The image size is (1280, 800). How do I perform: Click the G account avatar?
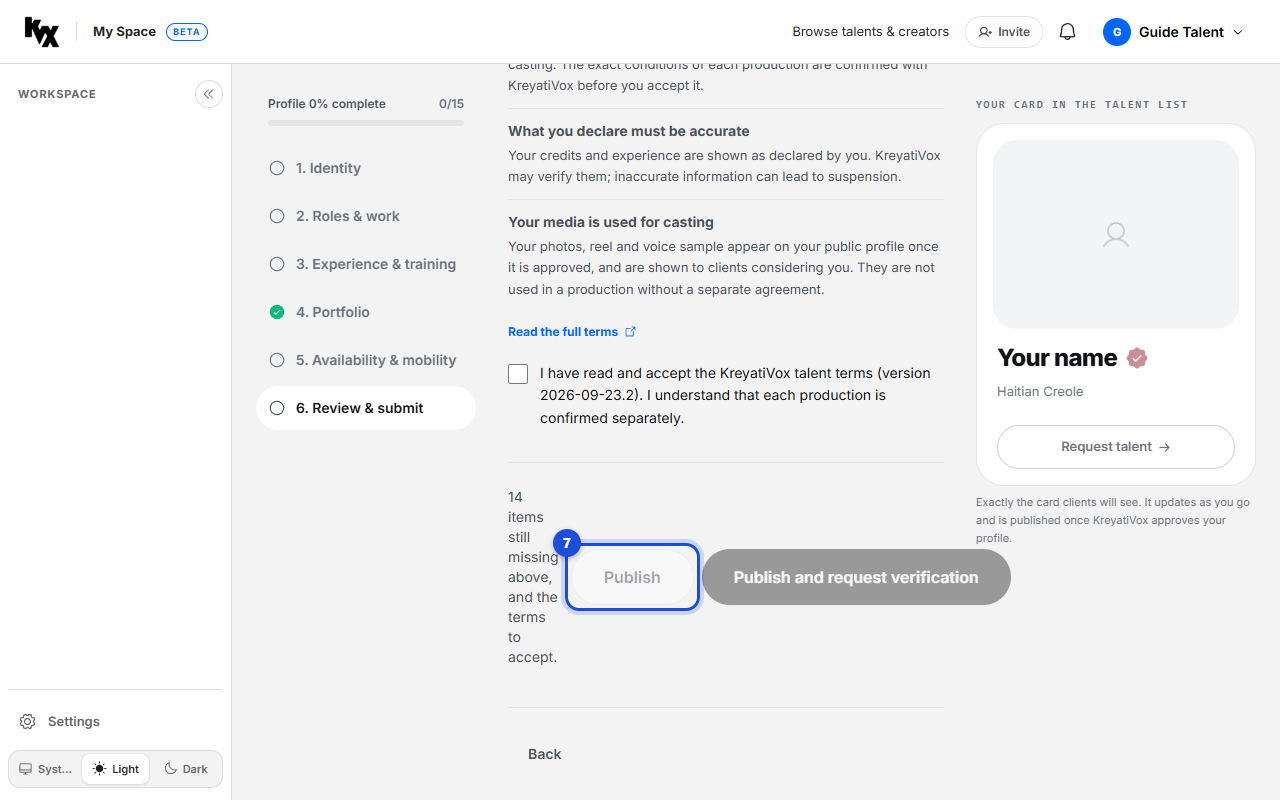pyautogui.click(x=1117, y=32)
